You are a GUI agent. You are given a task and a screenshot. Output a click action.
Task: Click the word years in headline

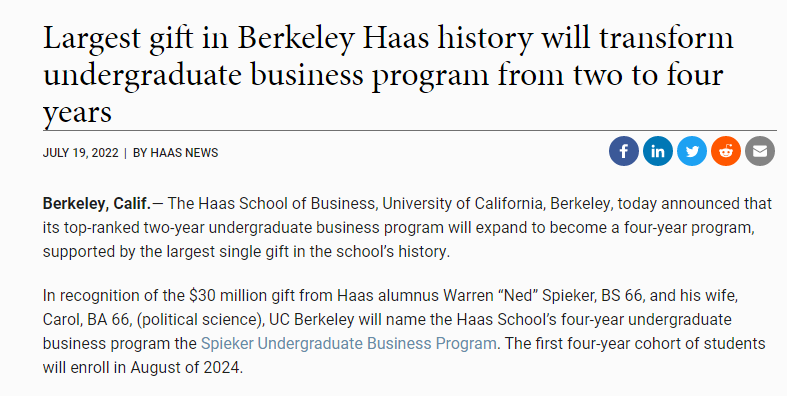coord(77,113)
